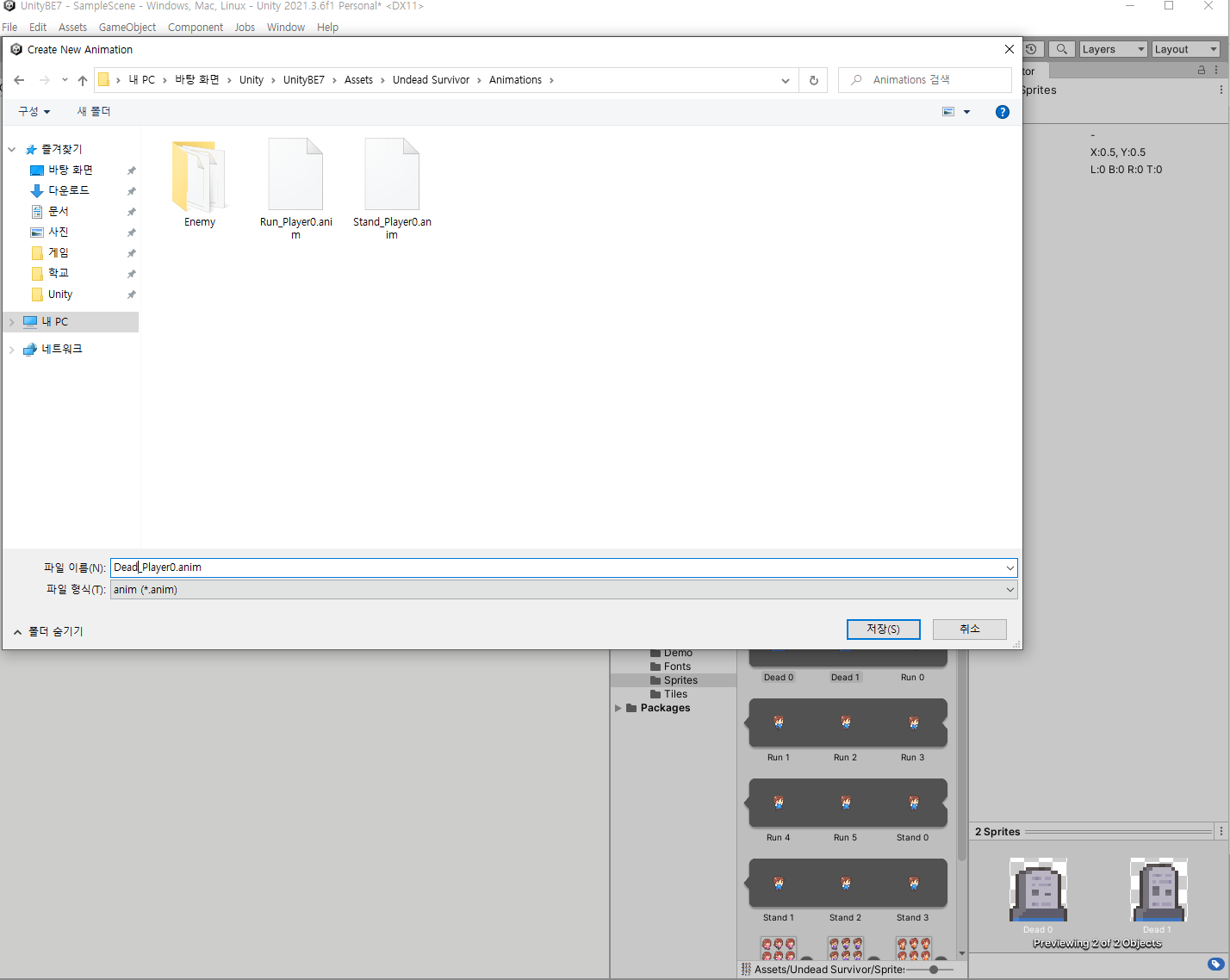Toggle the inspector lock icon
This screenshot has width=1230, height=980.
(1202, 70)
